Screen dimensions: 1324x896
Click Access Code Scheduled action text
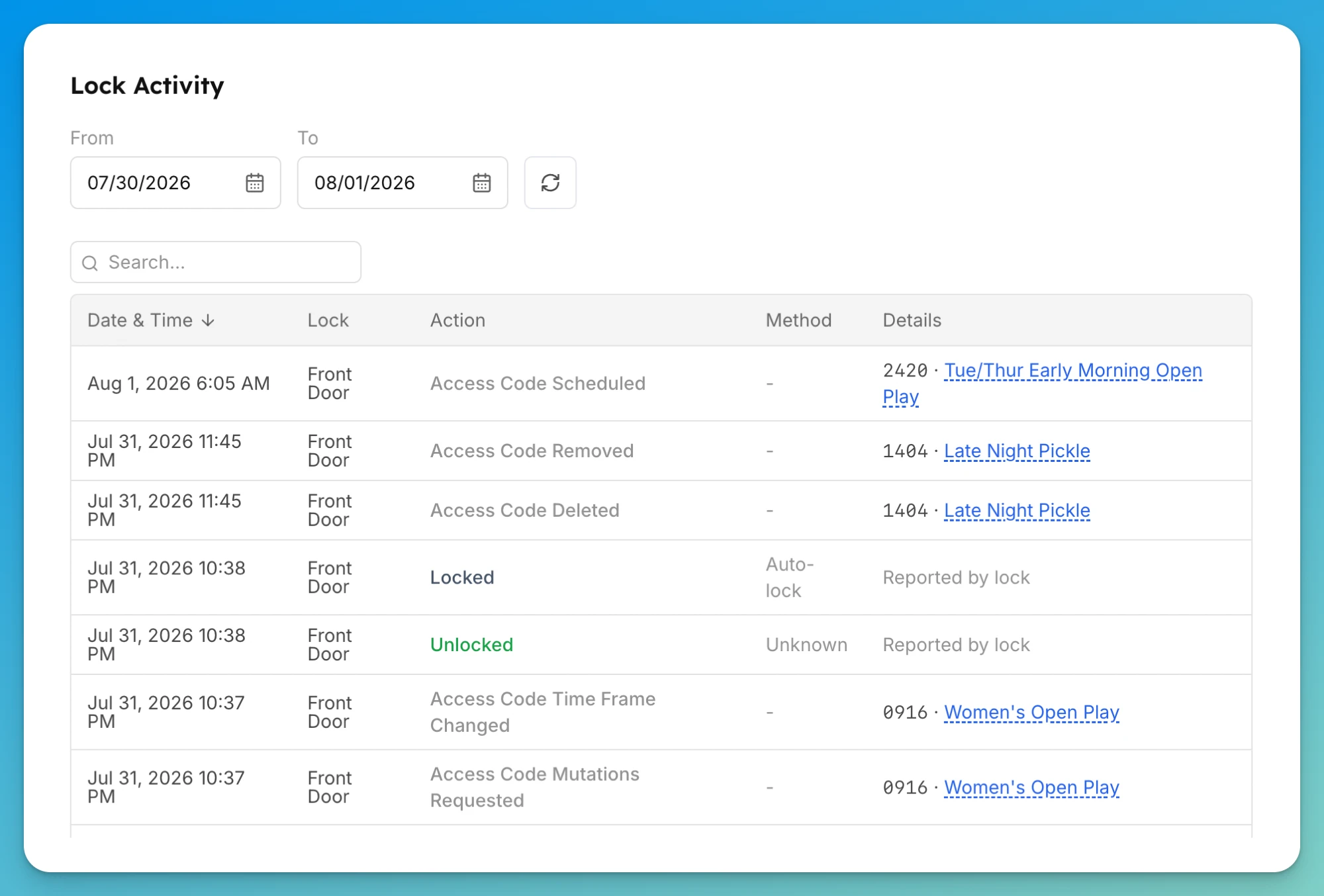[538, 383]
